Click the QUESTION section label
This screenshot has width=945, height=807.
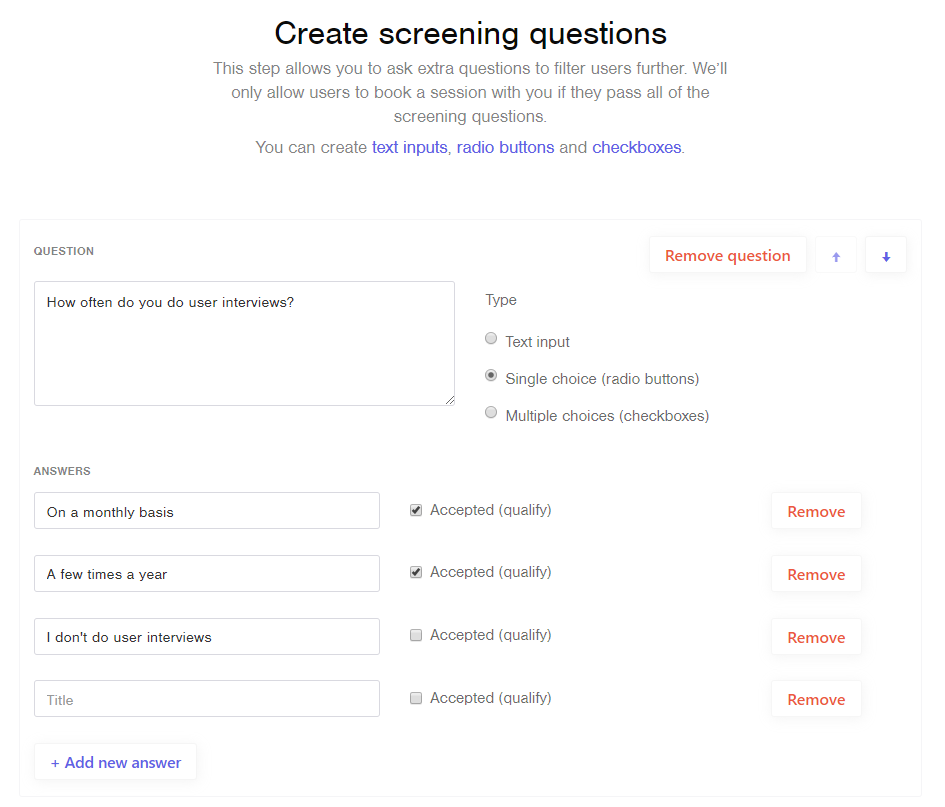[x=64, y=251]
